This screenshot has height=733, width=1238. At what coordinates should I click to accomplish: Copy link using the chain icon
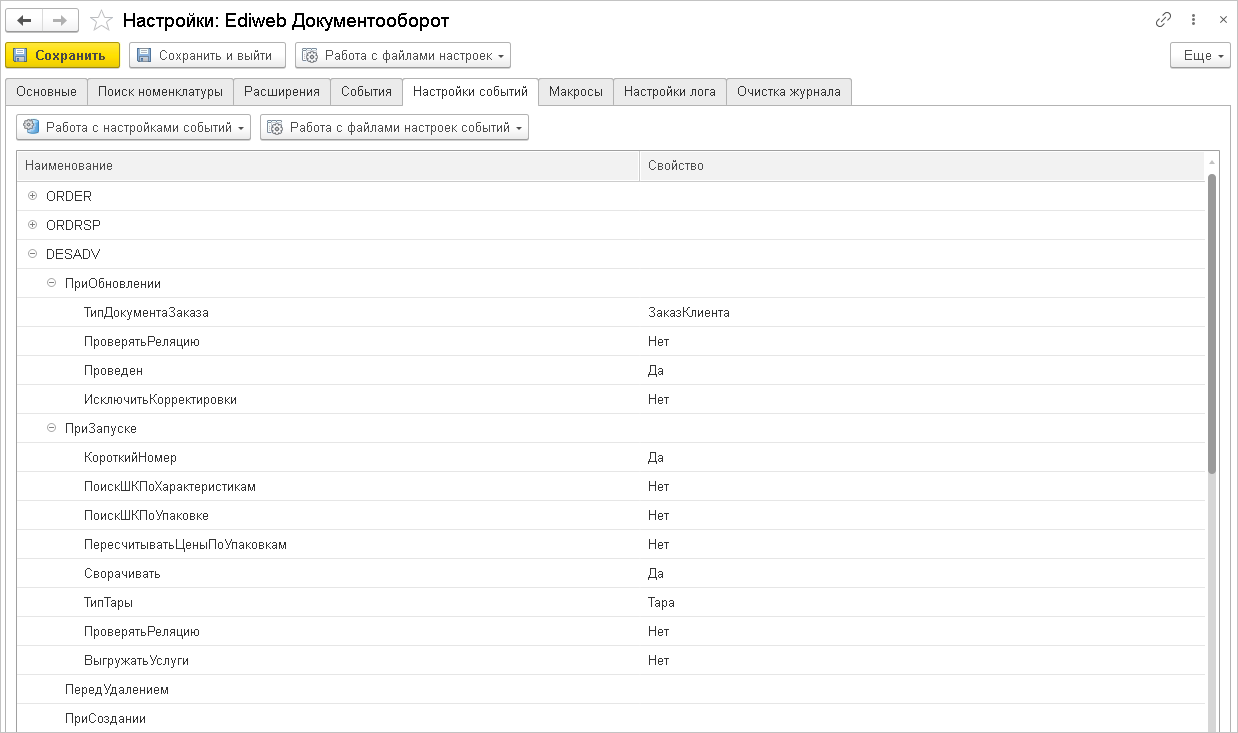[x=1163, y=20]
